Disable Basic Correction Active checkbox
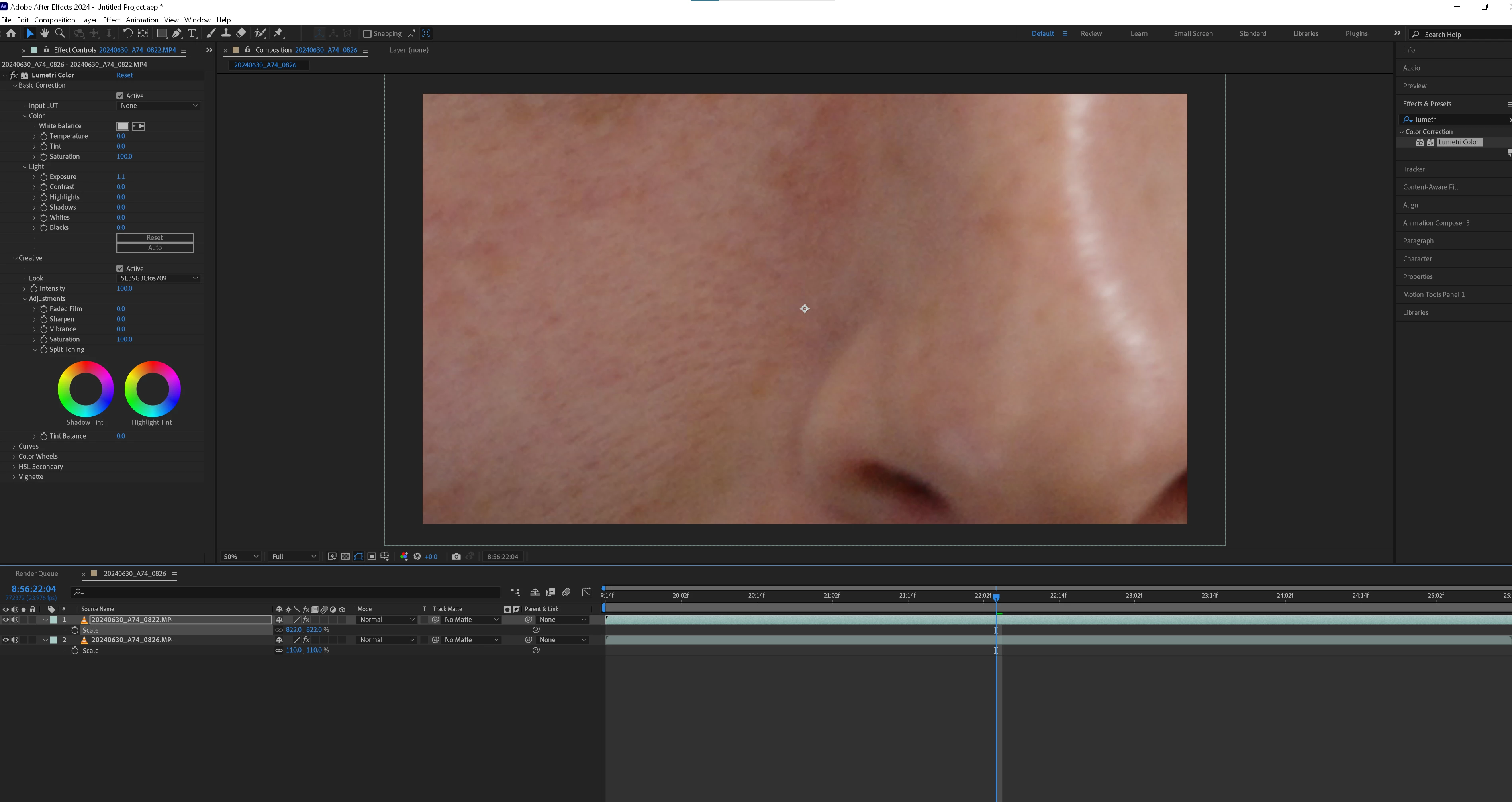Viewport: 1512px width, 802px height. (x=120, y=96)
